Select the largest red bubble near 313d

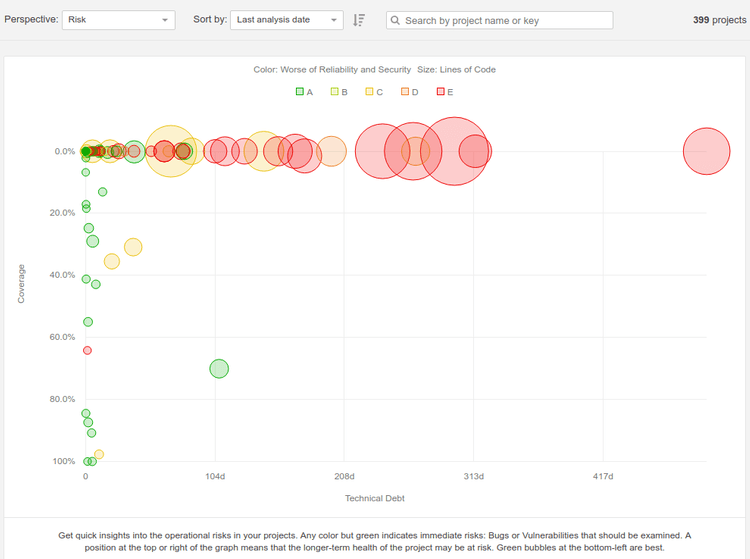pyautogui.click(x=454, y=151)
